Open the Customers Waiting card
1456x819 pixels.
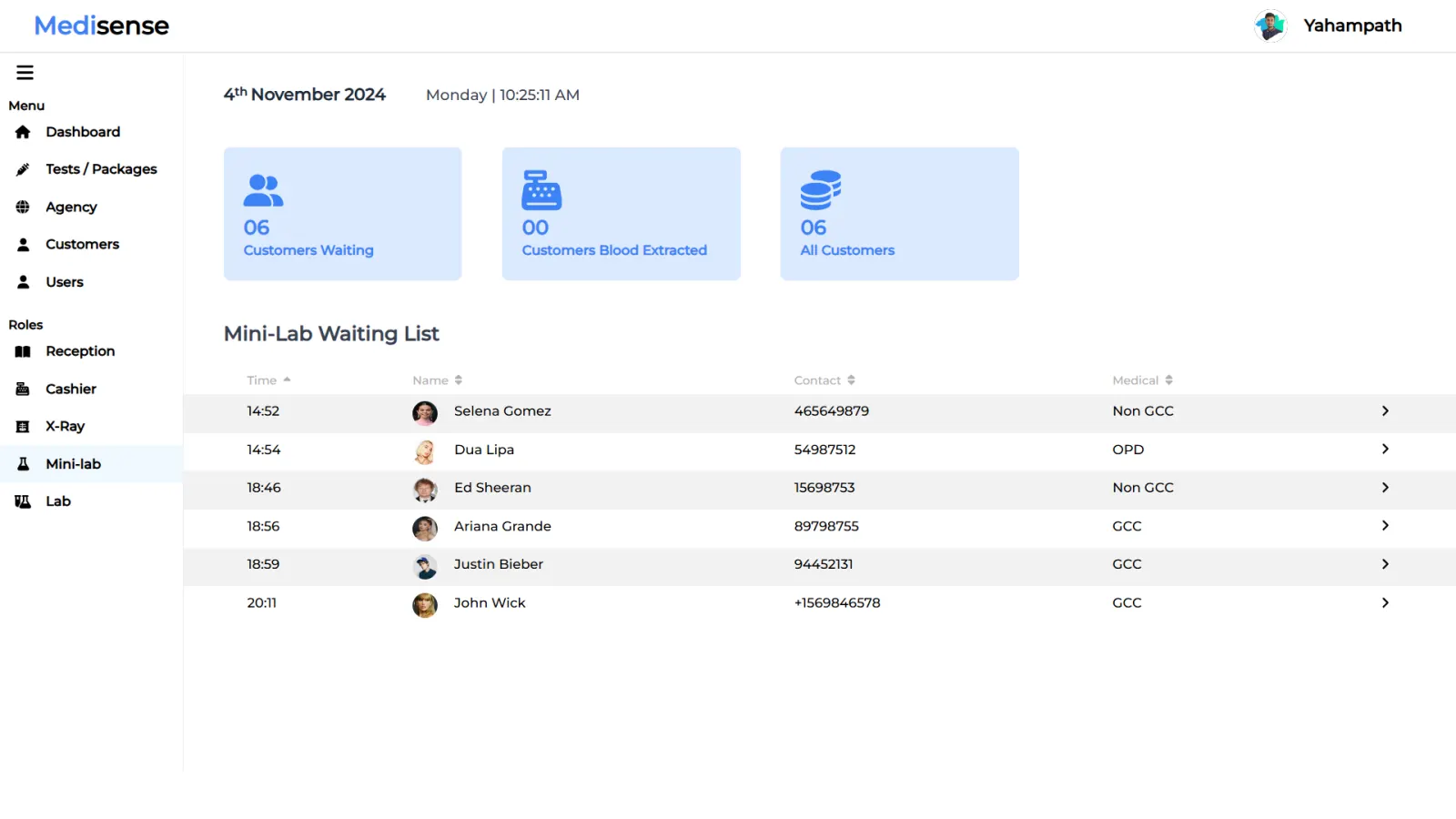click(x=342, y=214)
